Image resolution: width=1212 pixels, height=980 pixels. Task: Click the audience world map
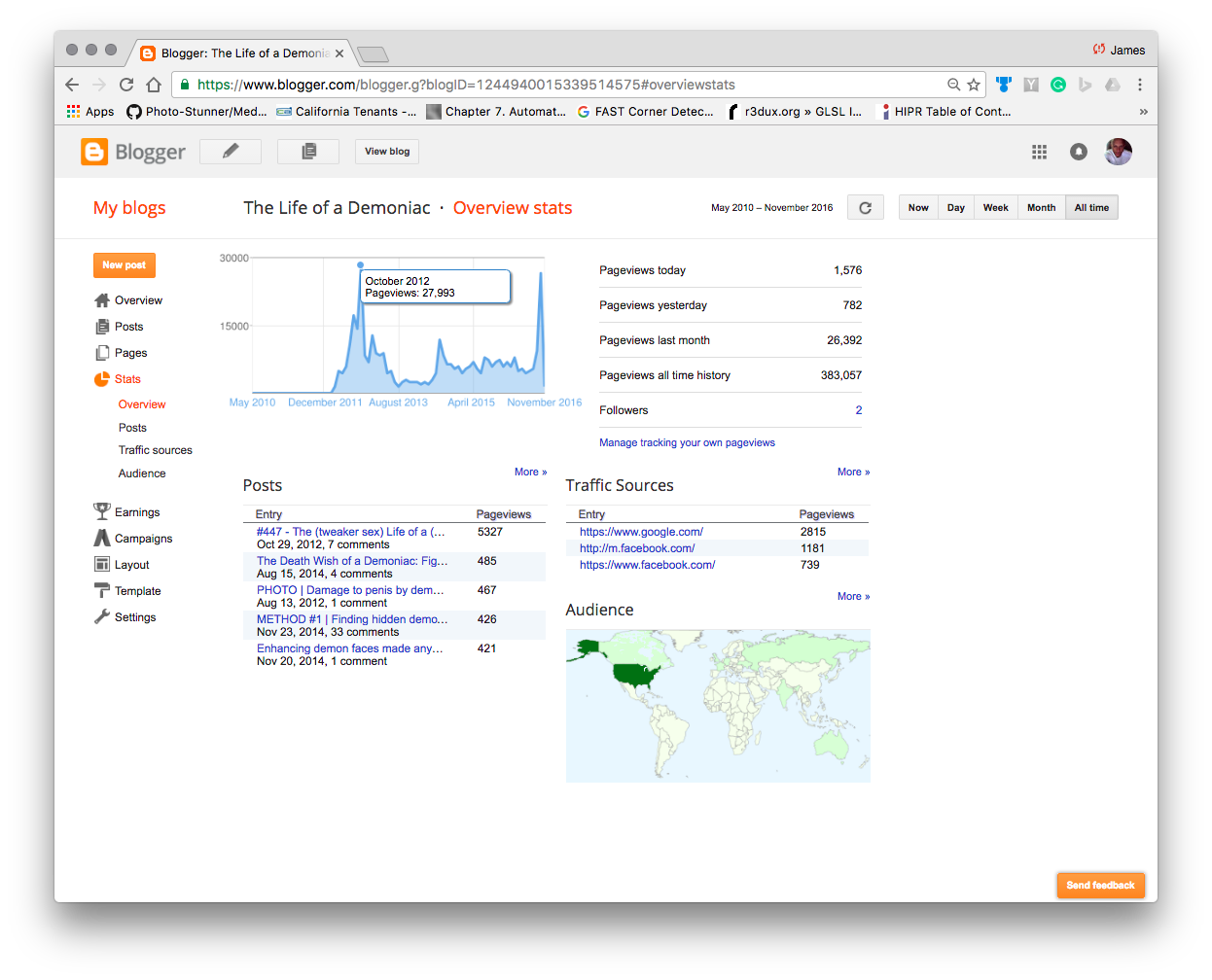718,706
